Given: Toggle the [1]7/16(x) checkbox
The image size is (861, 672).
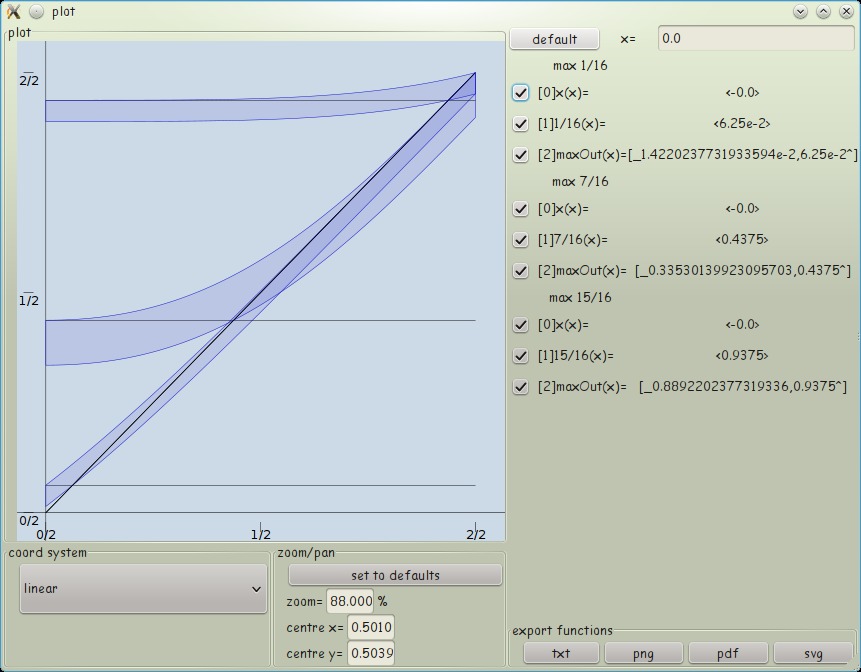Looking at the screenshot, I should (521, 240).
